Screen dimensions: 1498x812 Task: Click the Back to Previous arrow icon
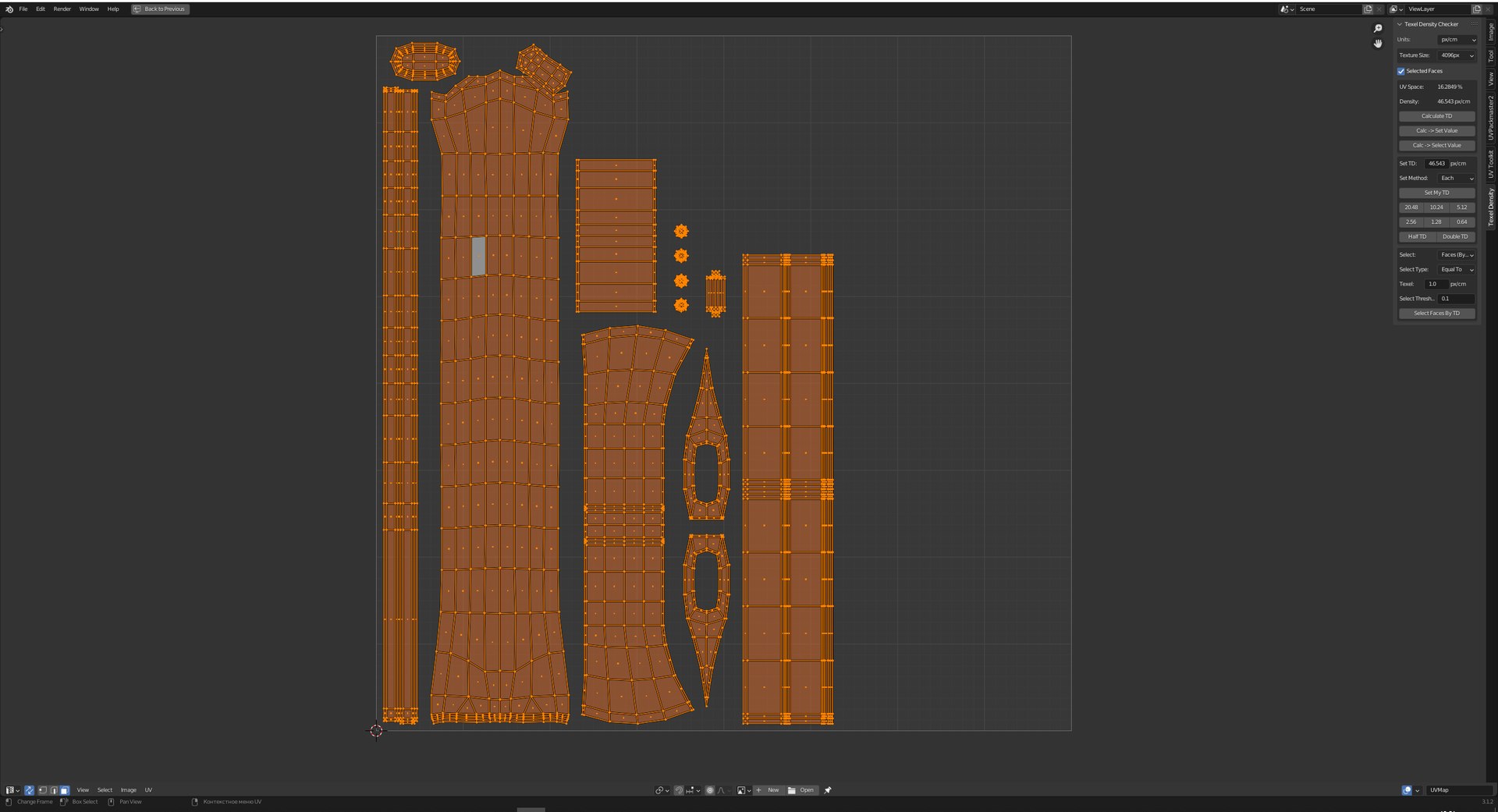137,9
